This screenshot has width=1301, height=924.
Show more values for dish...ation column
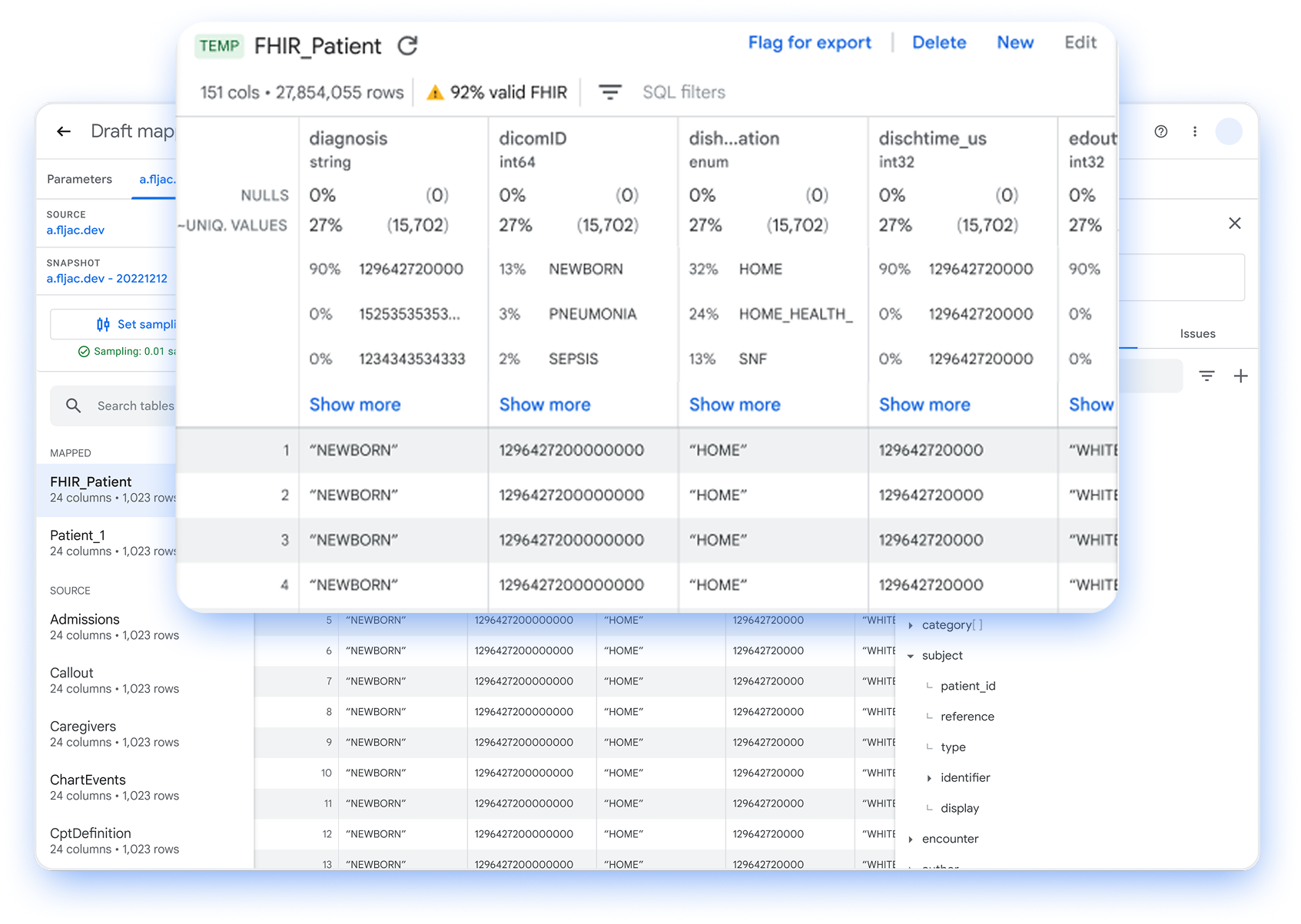[735, 405]
